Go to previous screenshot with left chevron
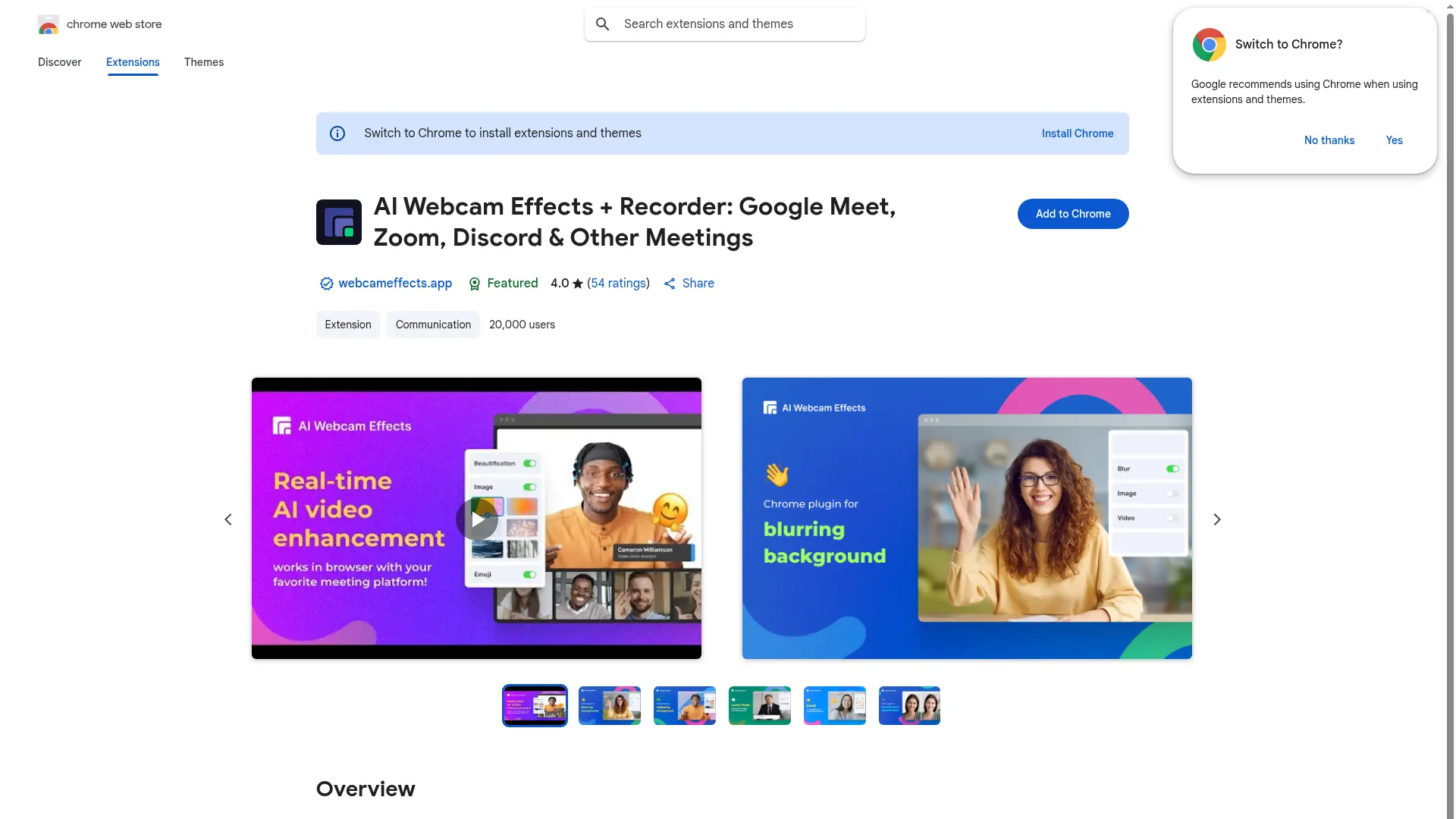Screen dimensions: 1456x819 228,519
